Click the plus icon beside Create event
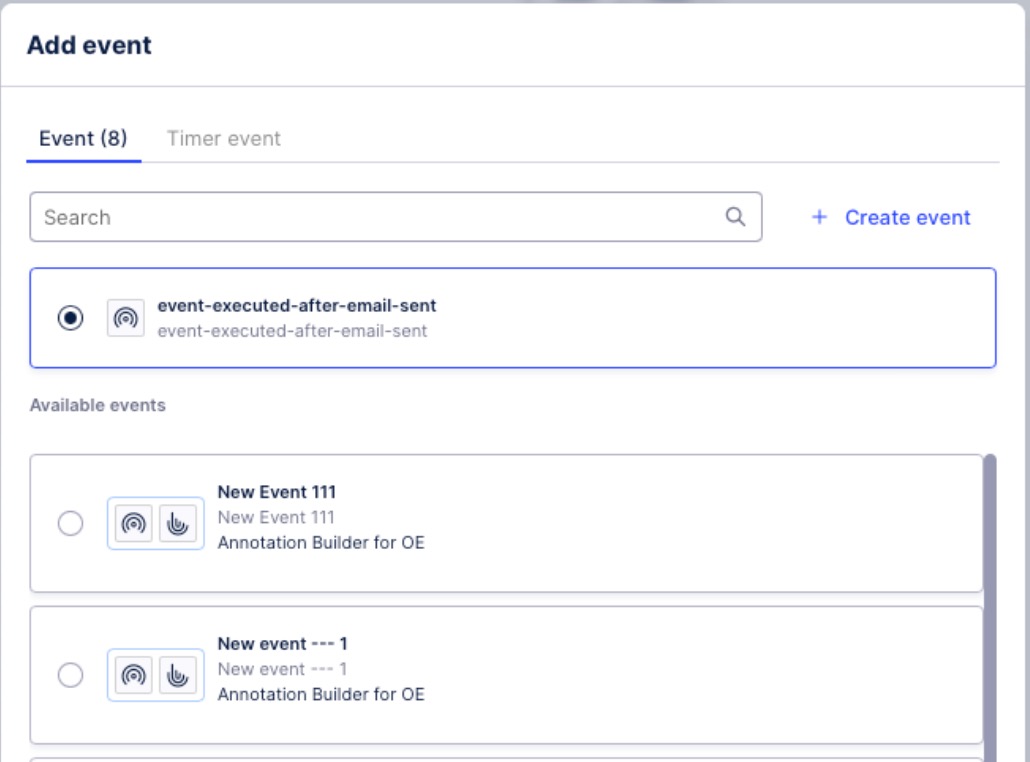 tap(819, 217)
